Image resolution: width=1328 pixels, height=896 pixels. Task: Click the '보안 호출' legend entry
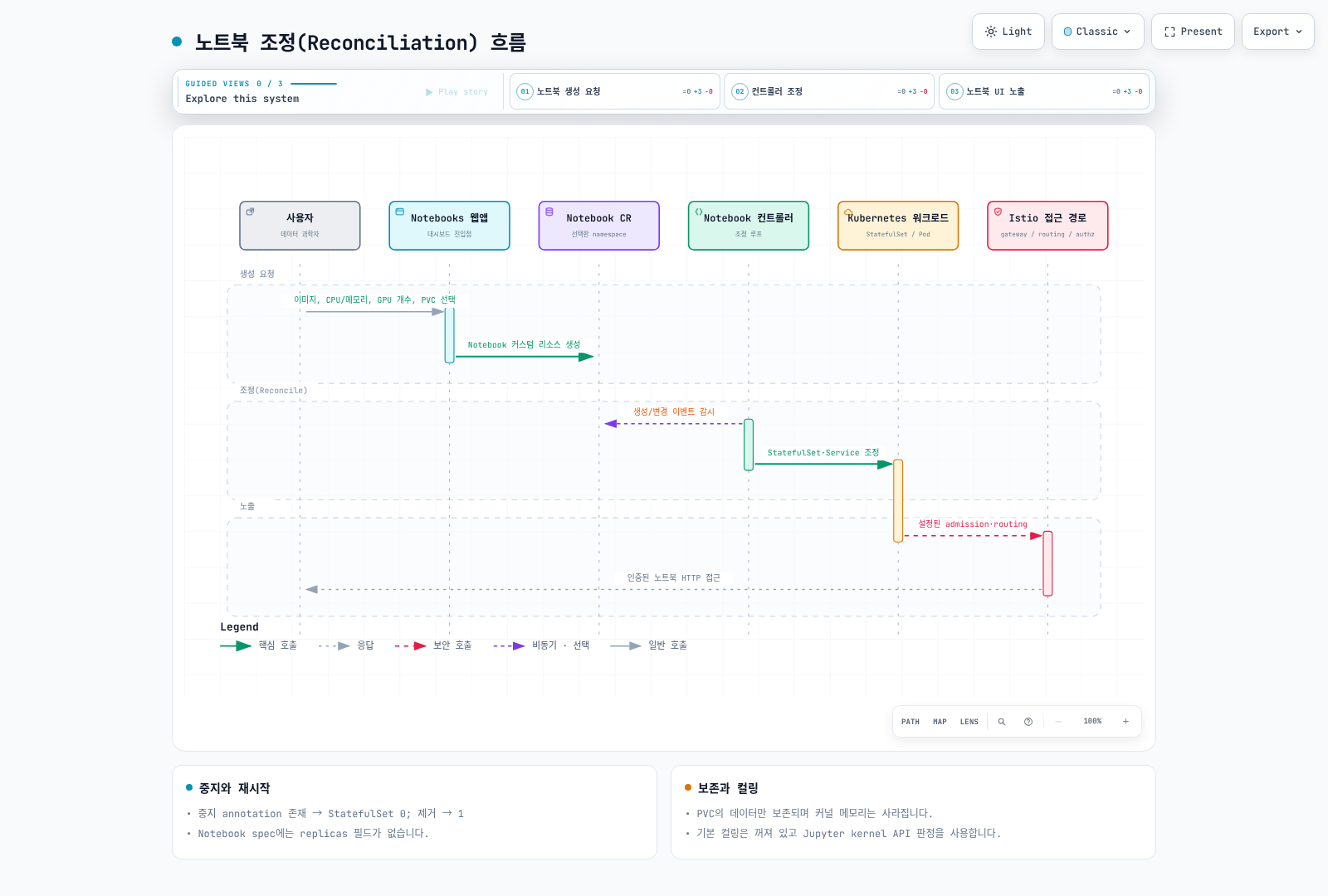click(433, 645)
